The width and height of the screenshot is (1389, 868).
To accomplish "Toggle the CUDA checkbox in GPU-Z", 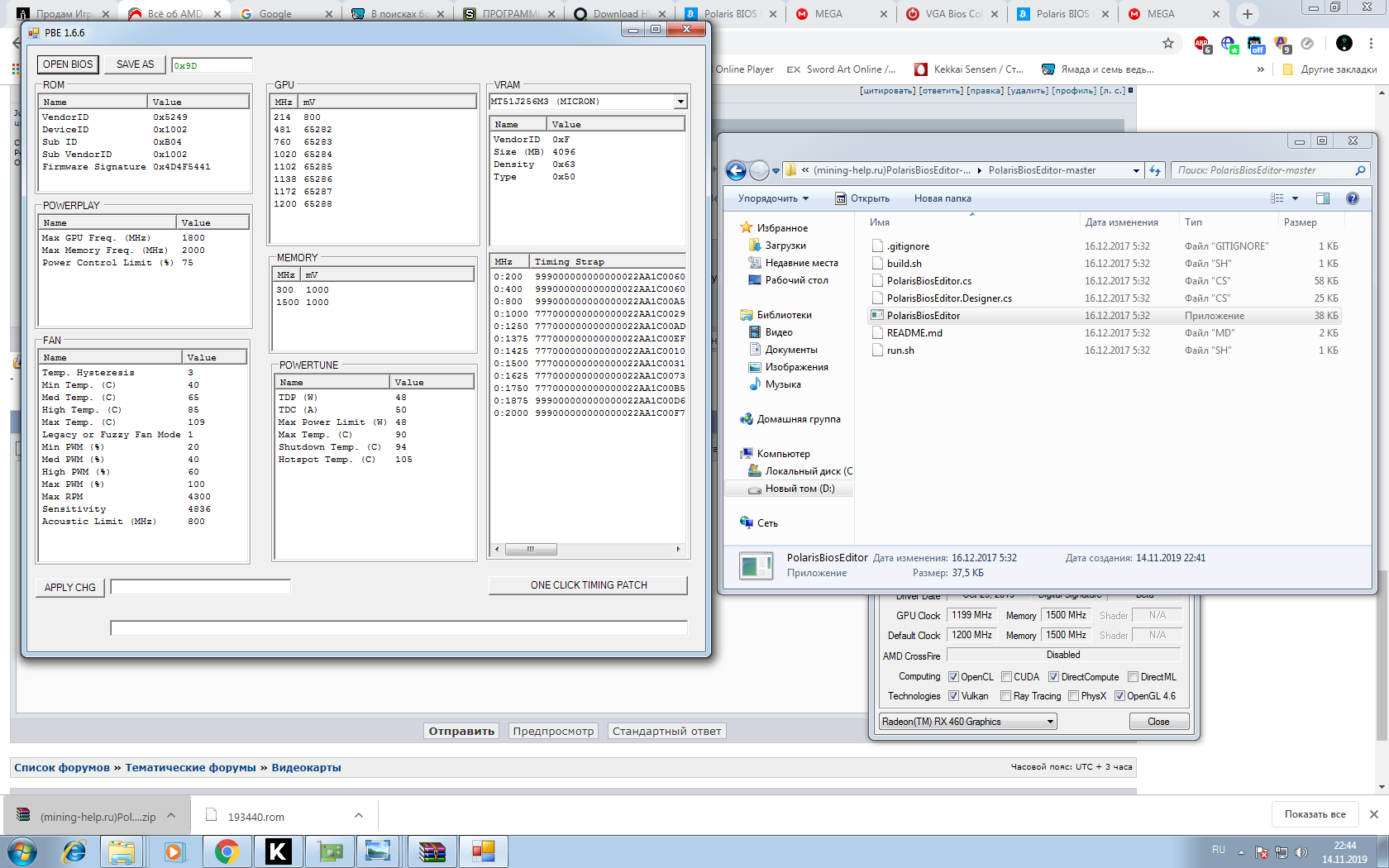I will coord(1006,677).
